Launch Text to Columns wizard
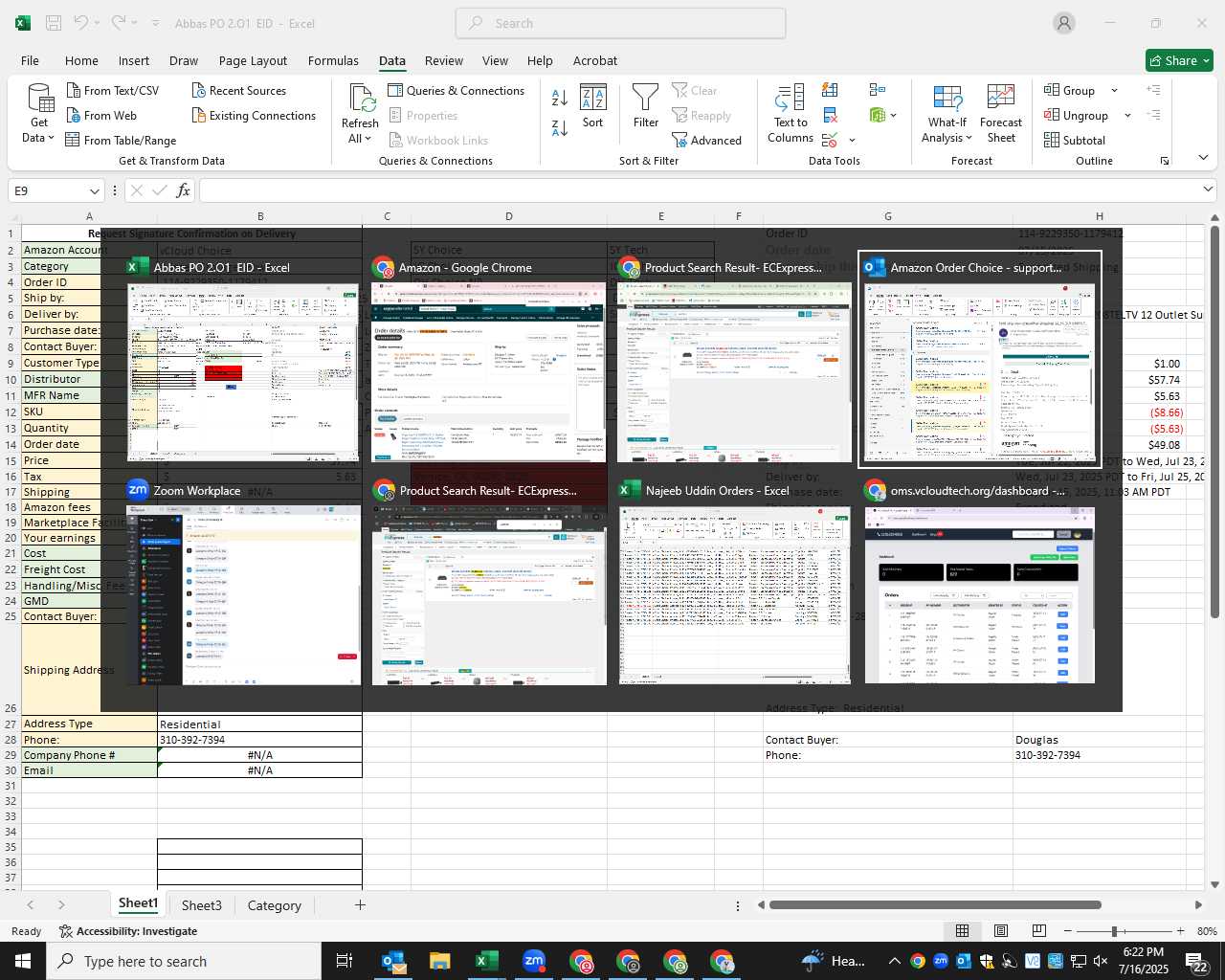The image size is (1225, 980). 791,114
